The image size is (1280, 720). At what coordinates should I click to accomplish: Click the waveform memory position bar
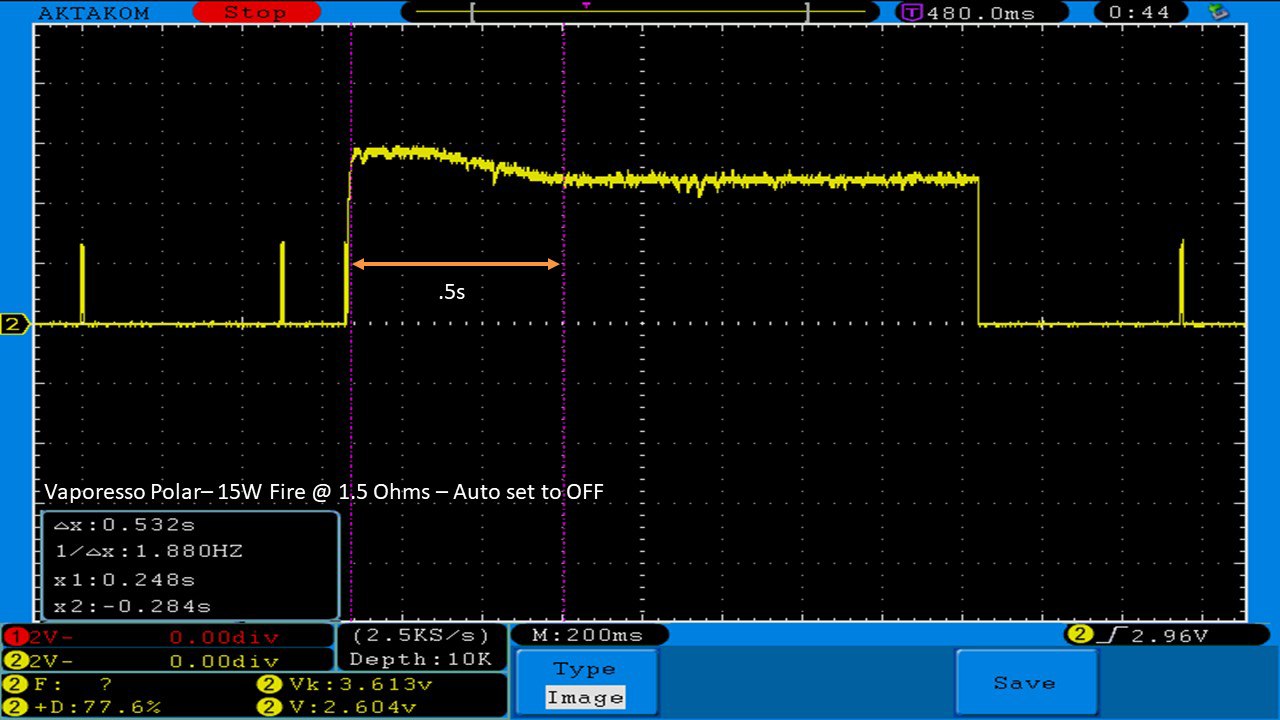[640, 12]
